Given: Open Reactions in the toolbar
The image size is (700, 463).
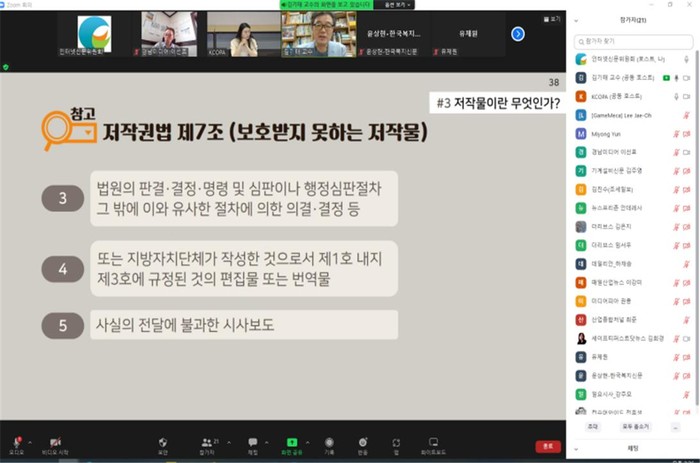Looking at the screenshot, I should click(363, 443).
